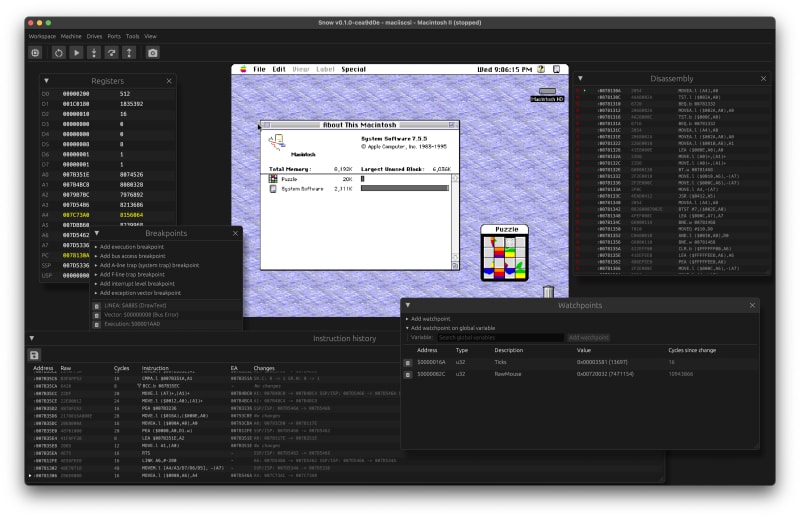Image resolution: width=800 pixels, height=518 pixels.
Task: Click the Add watchpoint button
Action: (x=589, y=338)
